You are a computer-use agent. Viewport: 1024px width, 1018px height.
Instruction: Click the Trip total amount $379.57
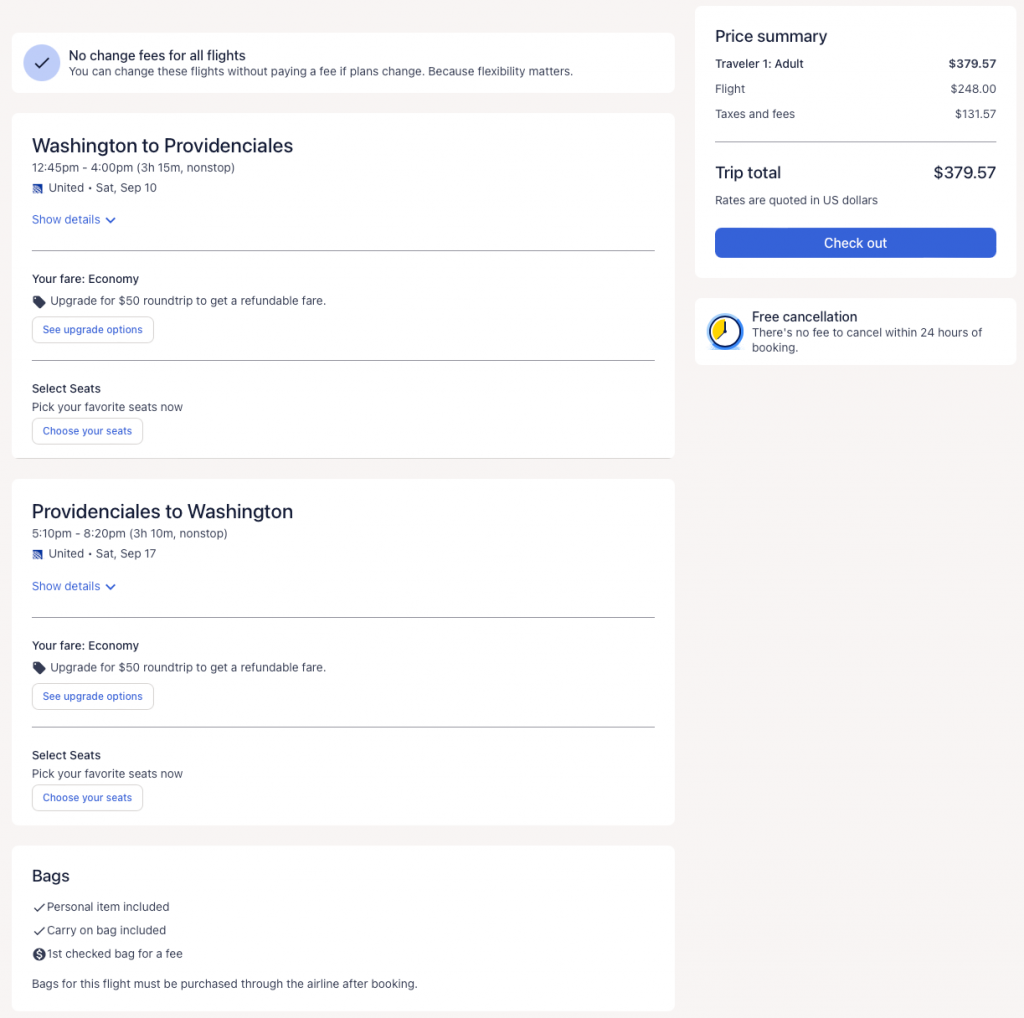click(x=964, y=173)
